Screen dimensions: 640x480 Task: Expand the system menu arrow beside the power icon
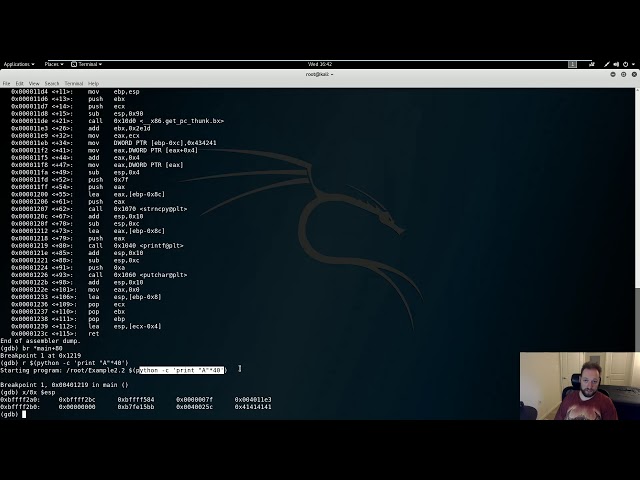click(x=633, y=64)
